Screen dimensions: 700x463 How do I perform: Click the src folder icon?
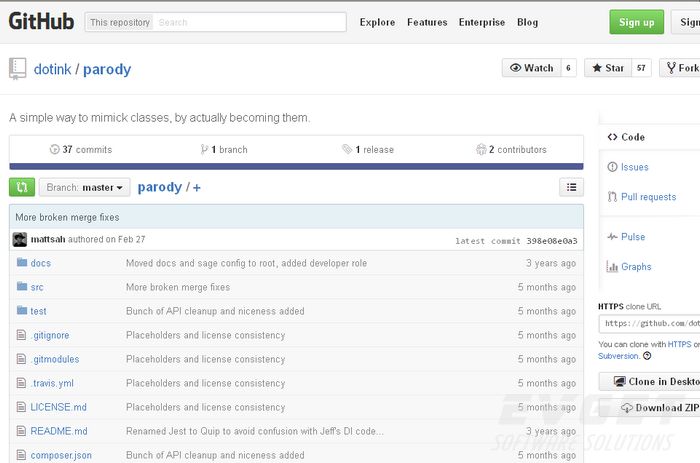coord(22,286)
